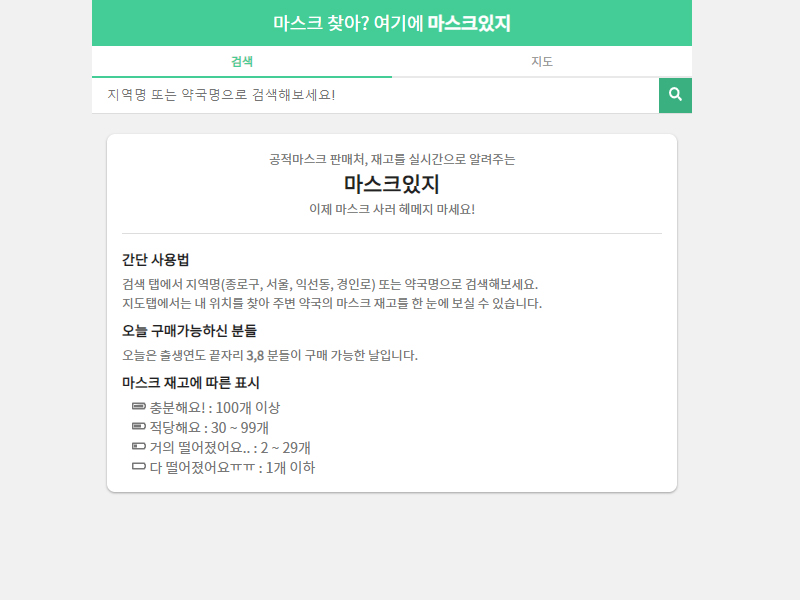Click the sentence about 출생연도 끝자리 3,8
This screenshot has height=600, width=800.
click(270, 355)
